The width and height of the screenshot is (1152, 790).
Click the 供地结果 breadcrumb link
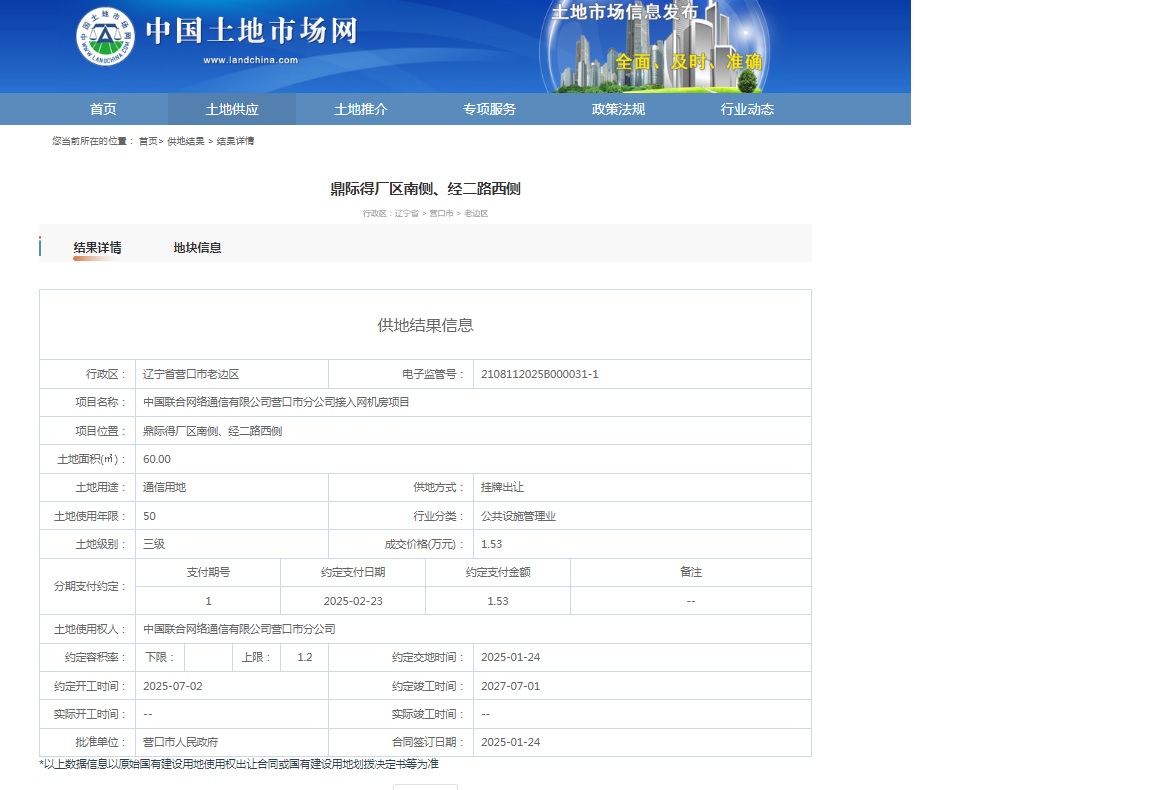tap(185, 141)
